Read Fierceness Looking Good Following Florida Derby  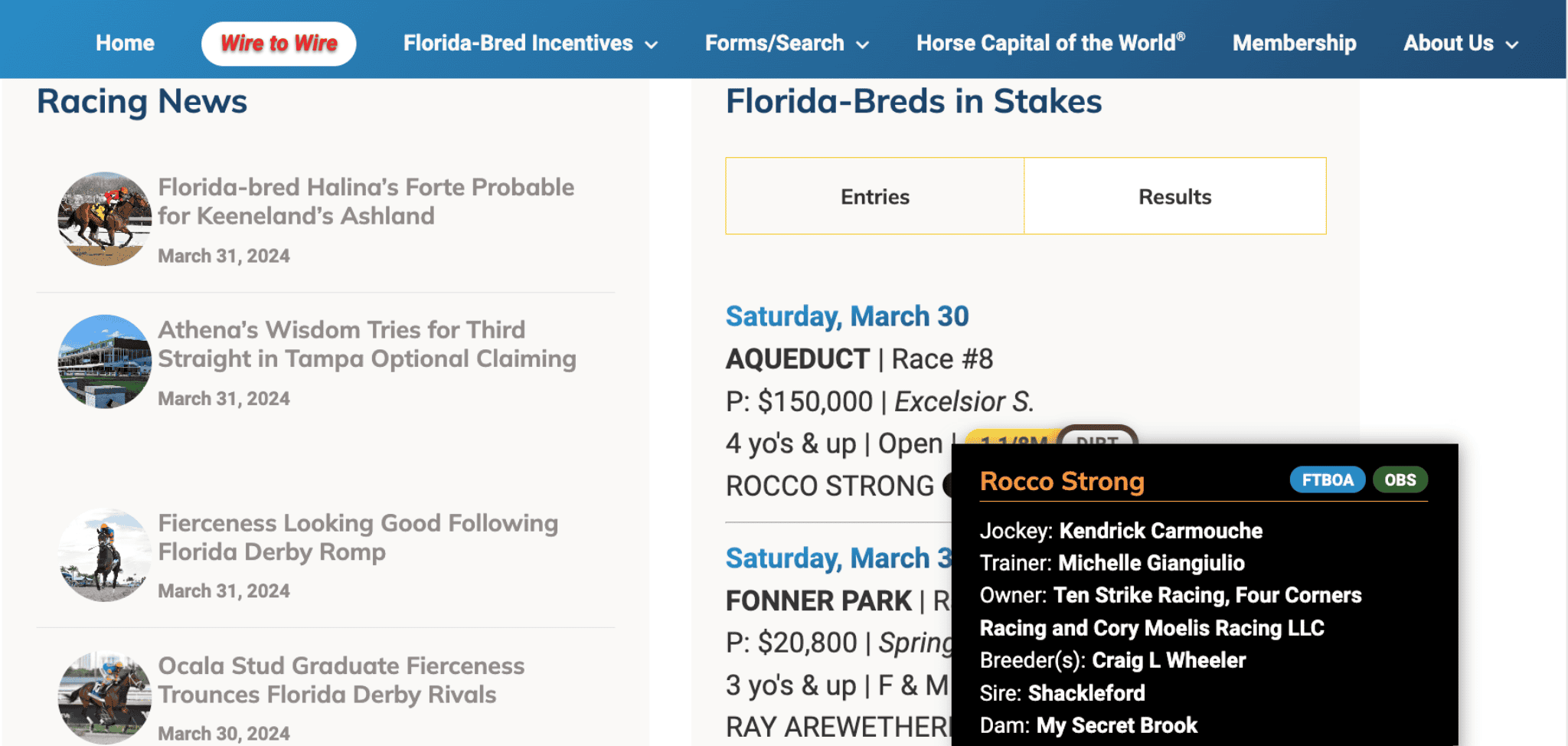[358, 537]
